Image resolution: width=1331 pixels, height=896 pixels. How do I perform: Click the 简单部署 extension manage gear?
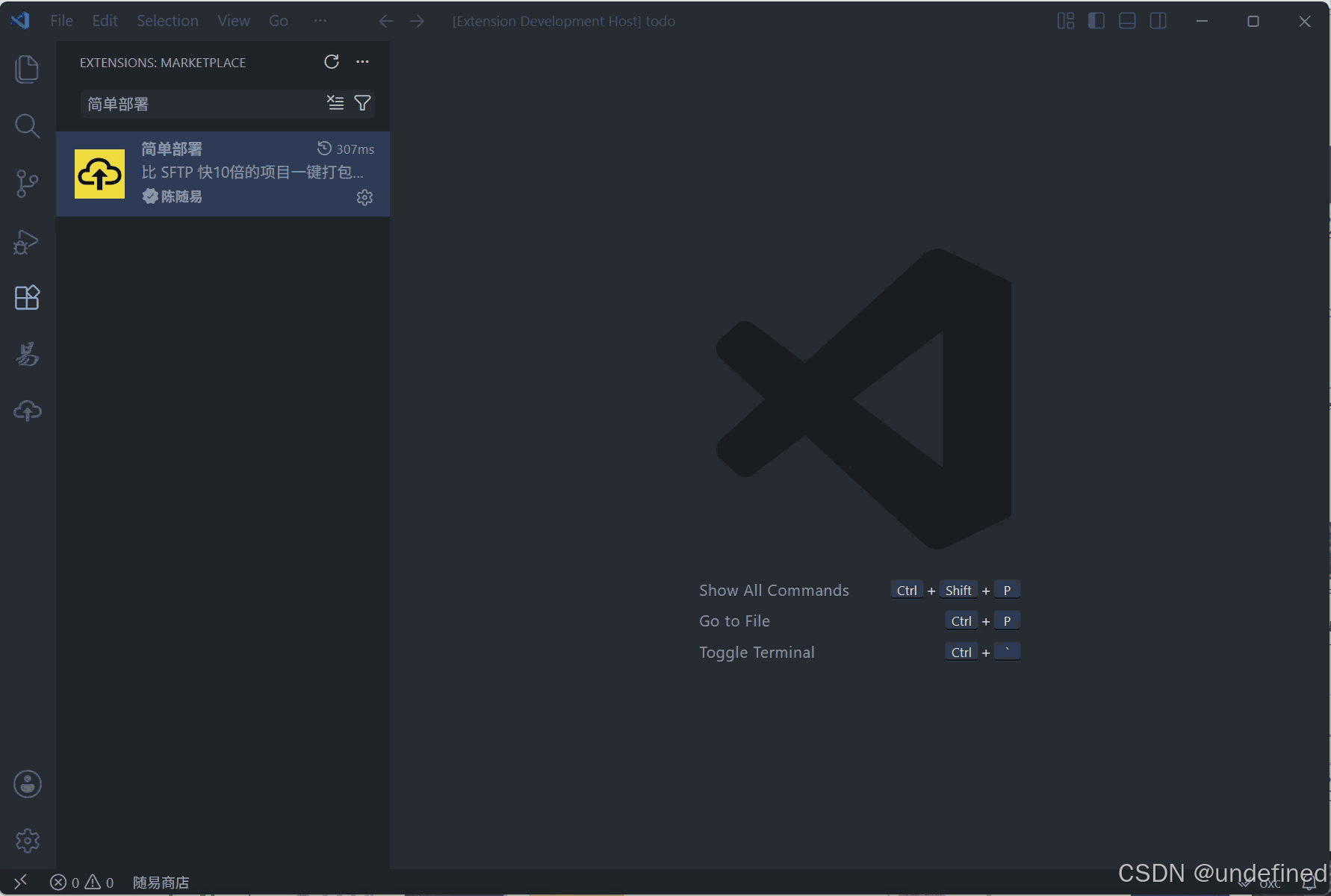[x=364, y=197]
